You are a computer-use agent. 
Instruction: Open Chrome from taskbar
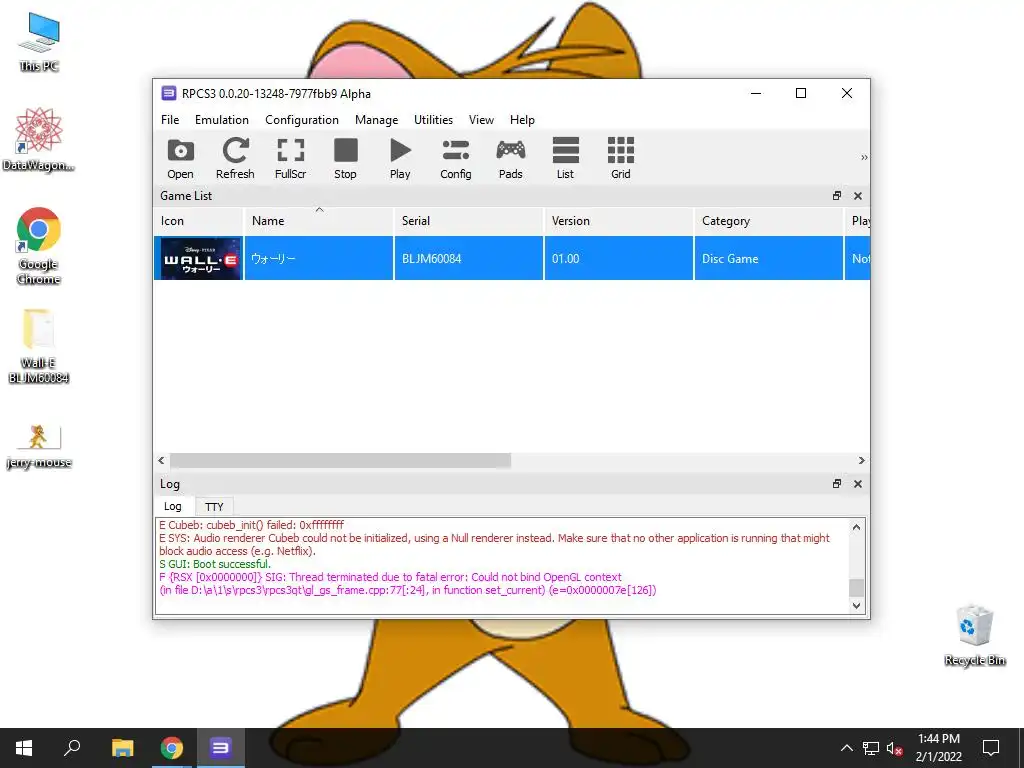tap(172, 748)
